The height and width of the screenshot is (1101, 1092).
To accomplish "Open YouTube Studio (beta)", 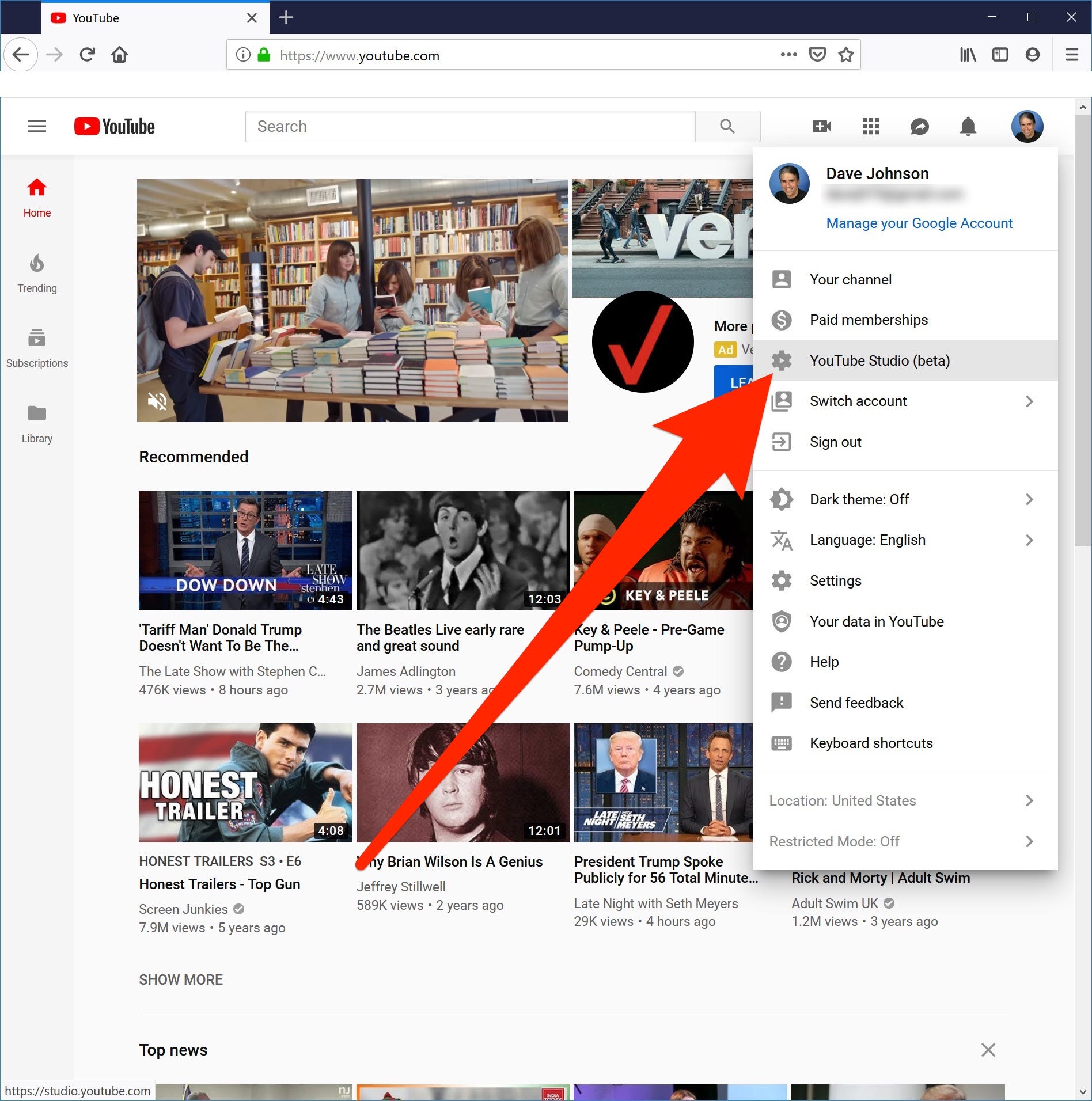I will [x=905, y=360].
